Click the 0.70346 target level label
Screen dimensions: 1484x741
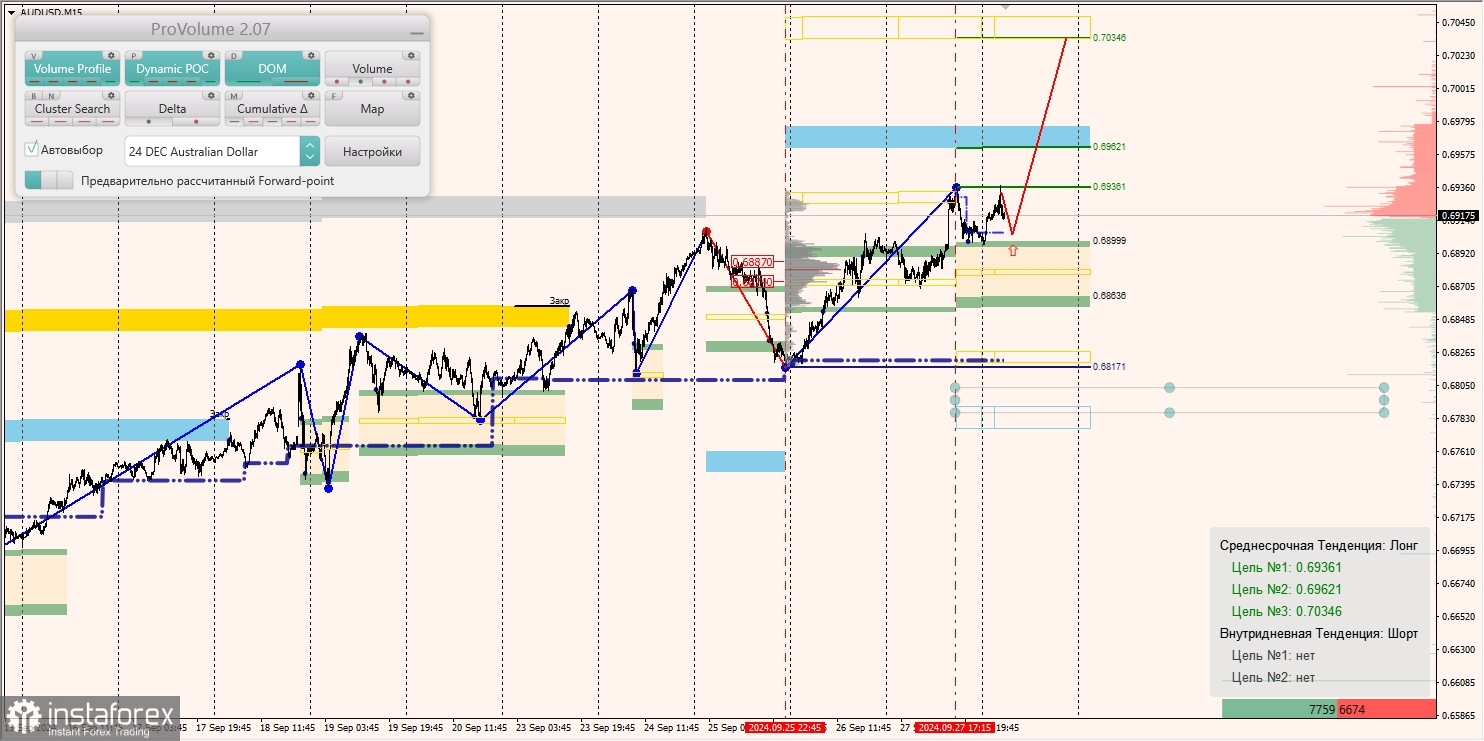click(1110, 37)
